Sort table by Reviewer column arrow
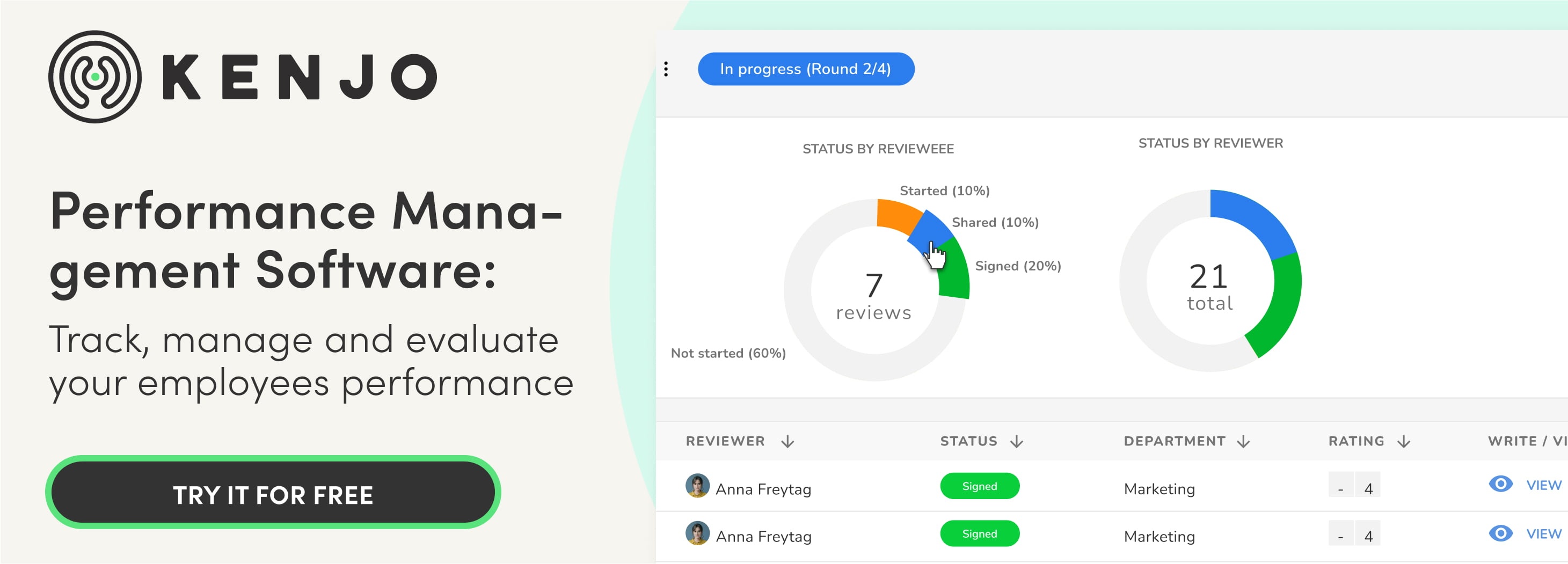Screen dimensions: 1568x564 click(787, 442)
